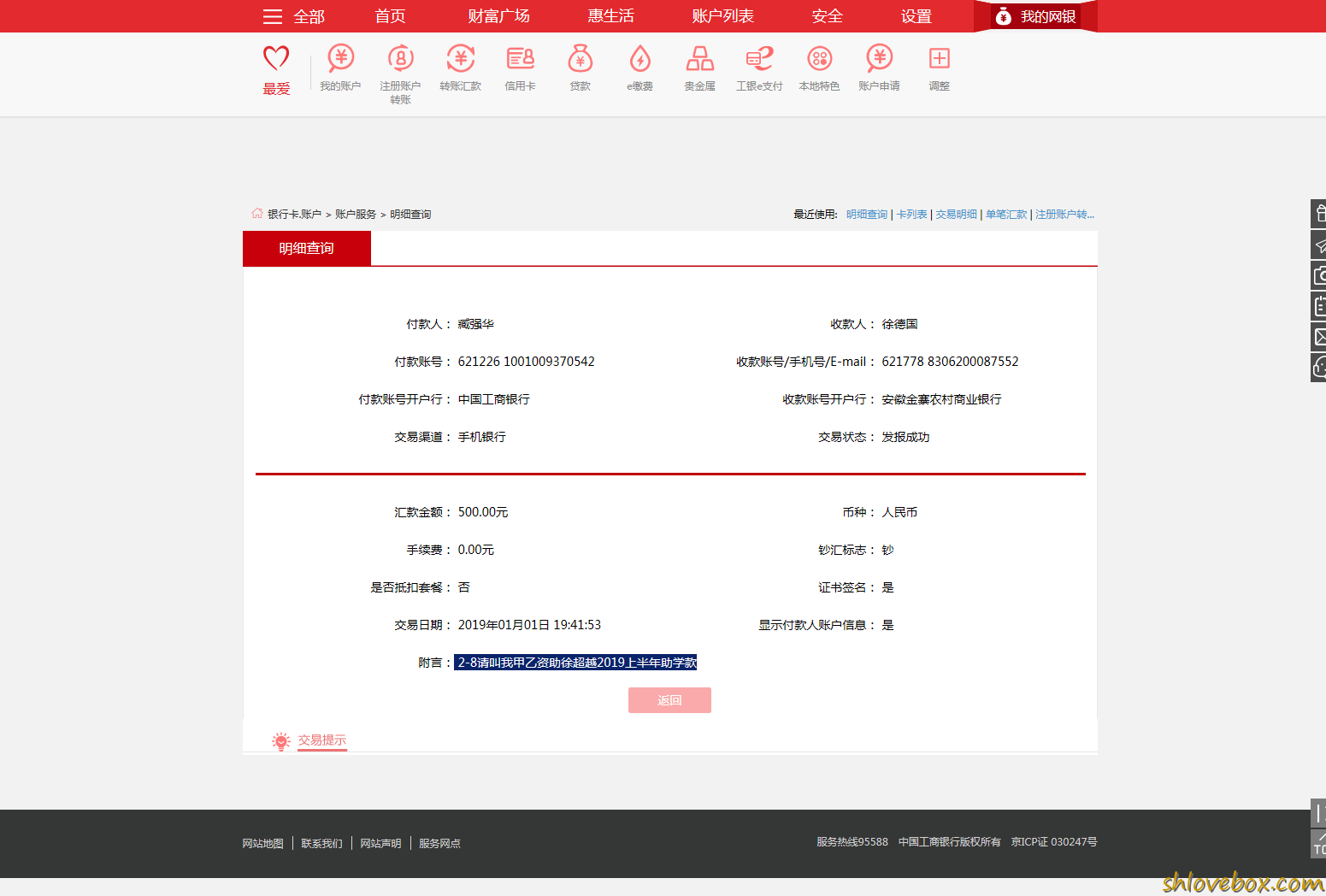Click paper plane icon in right sidebar
Screen dimensions: 1326x896
(x=1319, y=245)
